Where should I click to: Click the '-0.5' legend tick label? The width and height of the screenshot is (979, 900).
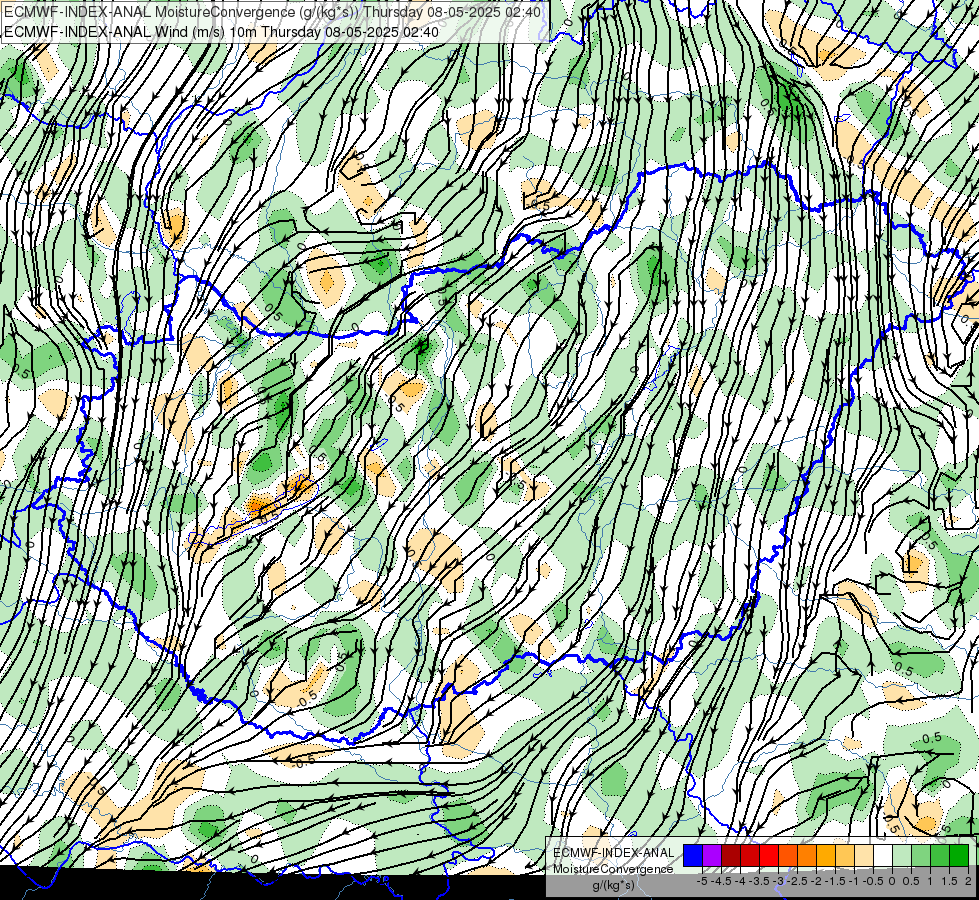[873, 881]
